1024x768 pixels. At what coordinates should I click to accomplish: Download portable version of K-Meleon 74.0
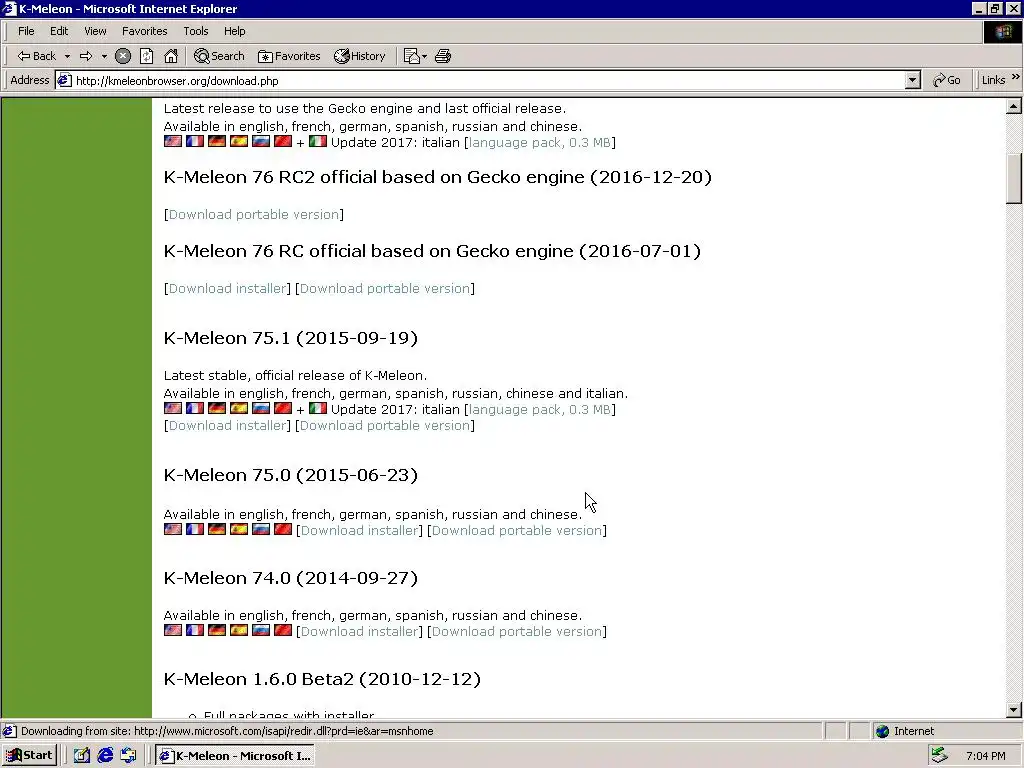517,632
